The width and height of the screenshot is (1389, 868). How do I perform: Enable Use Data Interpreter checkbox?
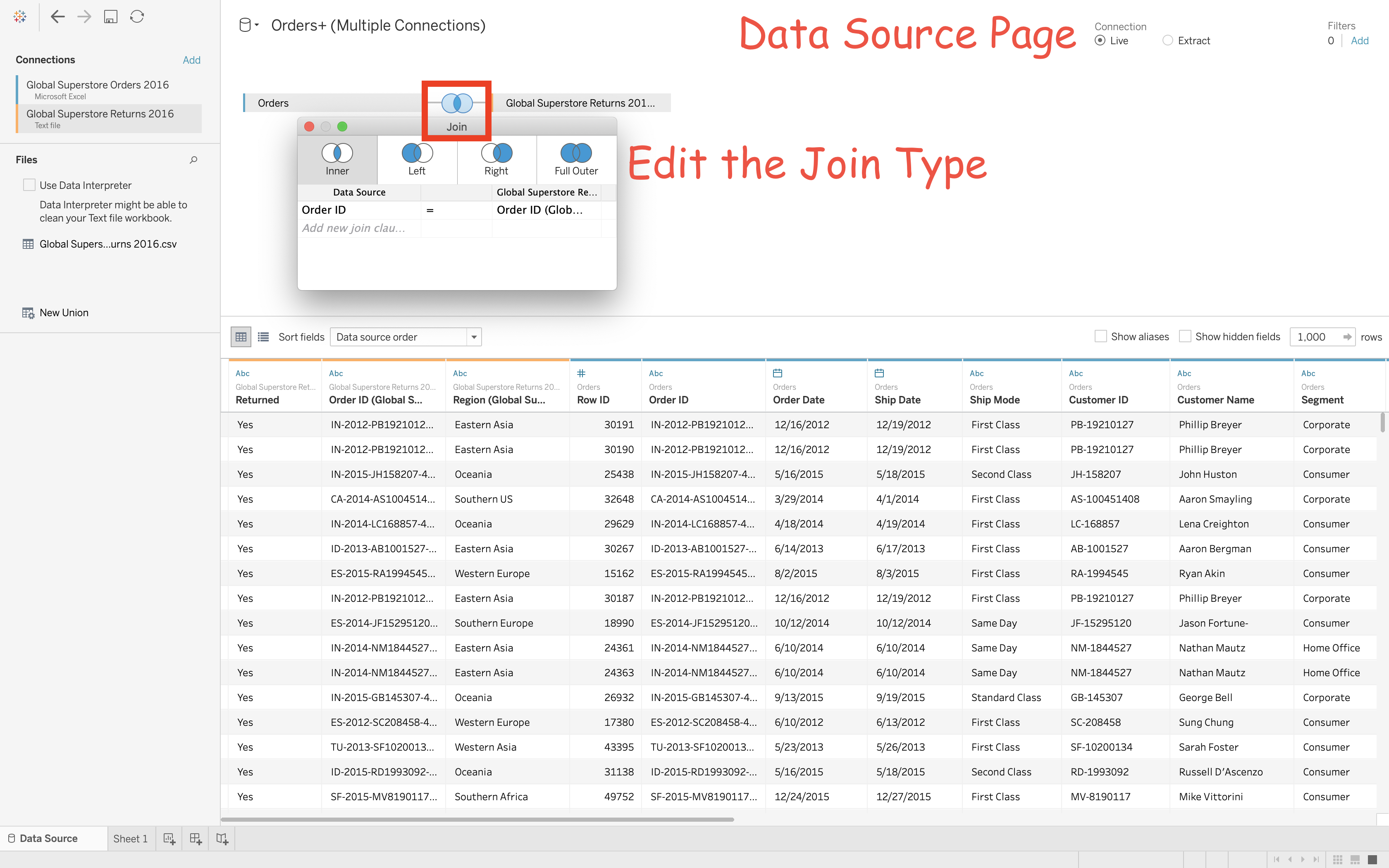pyautogui.click(x=29, y=185)
